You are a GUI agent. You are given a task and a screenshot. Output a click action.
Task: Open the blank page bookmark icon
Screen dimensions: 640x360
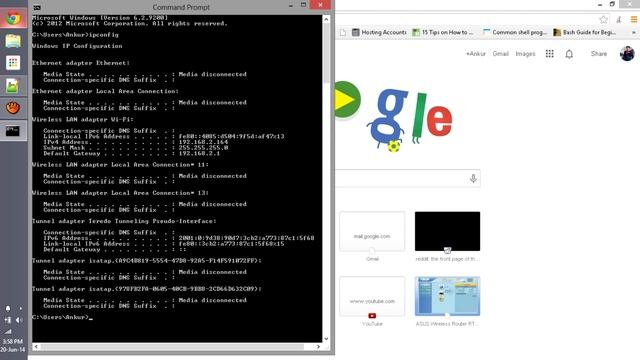click(x=343, y=32)
